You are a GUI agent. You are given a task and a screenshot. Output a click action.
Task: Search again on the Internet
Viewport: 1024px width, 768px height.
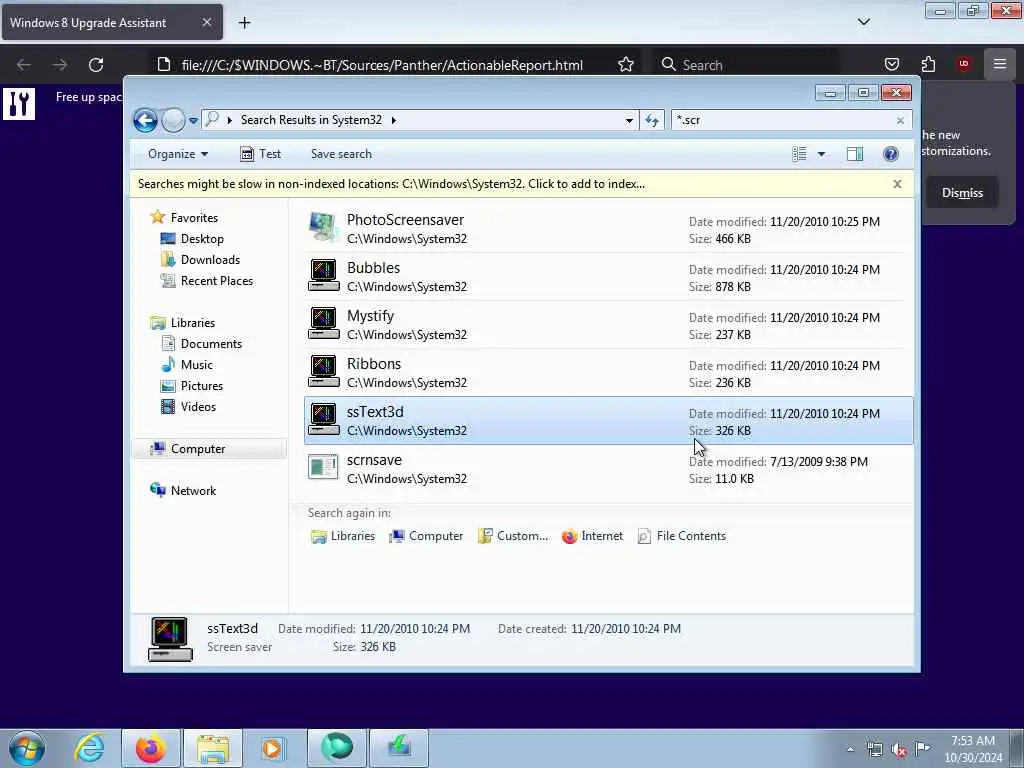point(592,536)
